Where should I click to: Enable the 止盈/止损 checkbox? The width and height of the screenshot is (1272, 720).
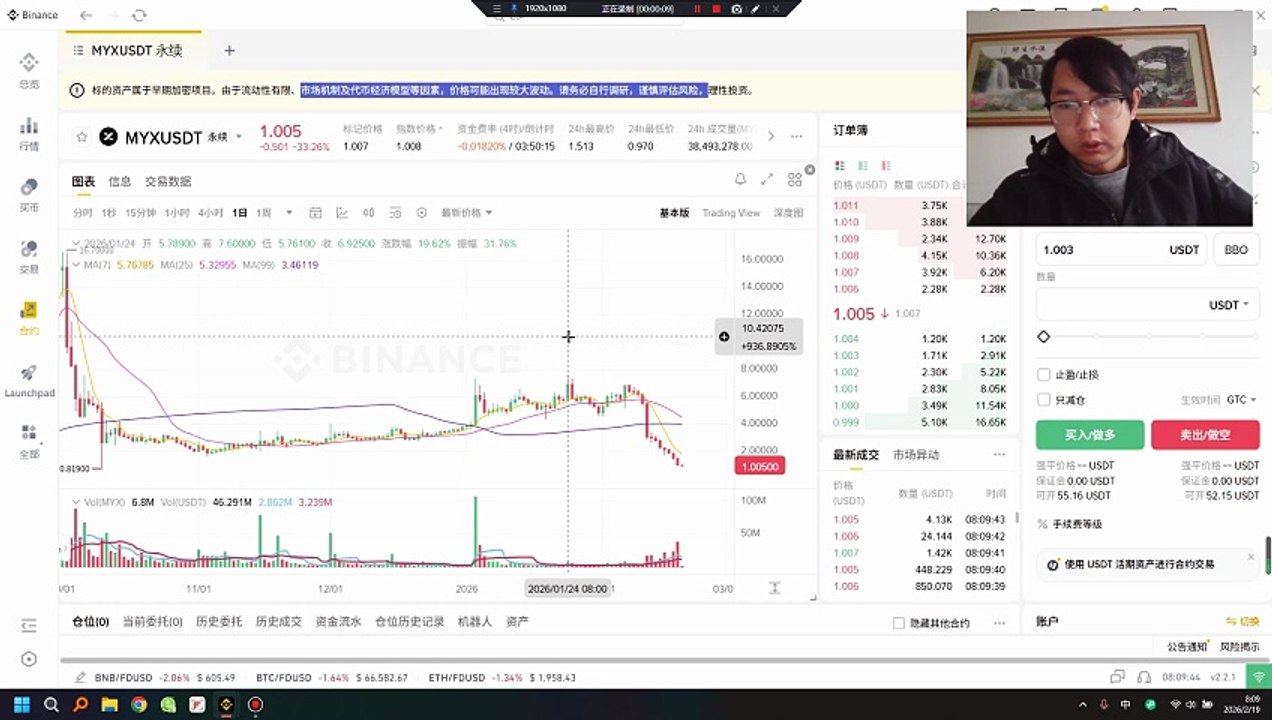(x=1044, y=375)
